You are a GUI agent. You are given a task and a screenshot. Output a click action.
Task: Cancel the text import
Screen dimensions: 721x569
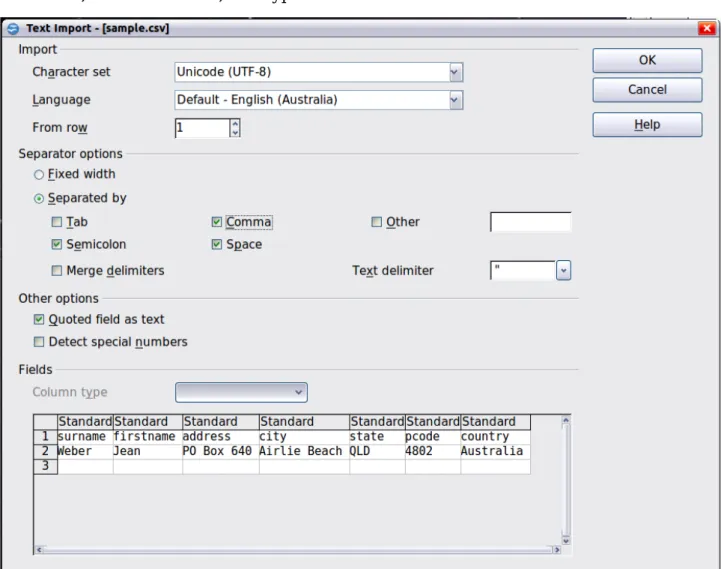(x=647, y=90)
